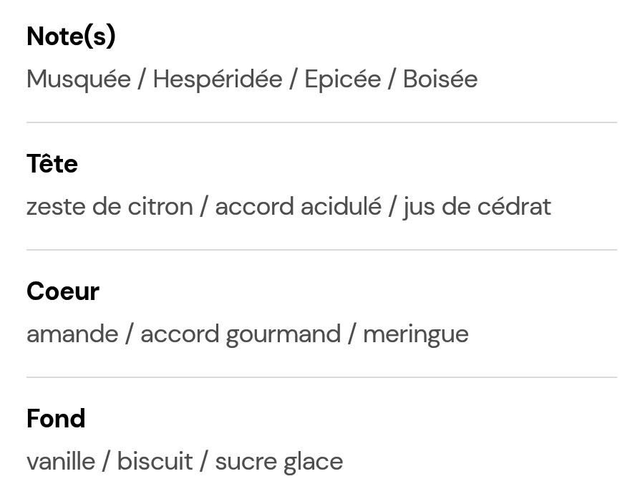Select the sucre glace ingredient
The image size is (640, 494).
pos(279,462)
